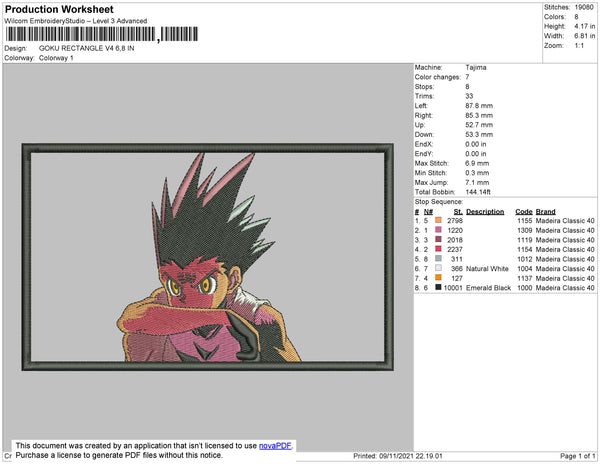Screen dimensions: 600x464
Task: Click the Max Jump value 7.1 mm
Action: pyautogui.click(x=477, y=182)
